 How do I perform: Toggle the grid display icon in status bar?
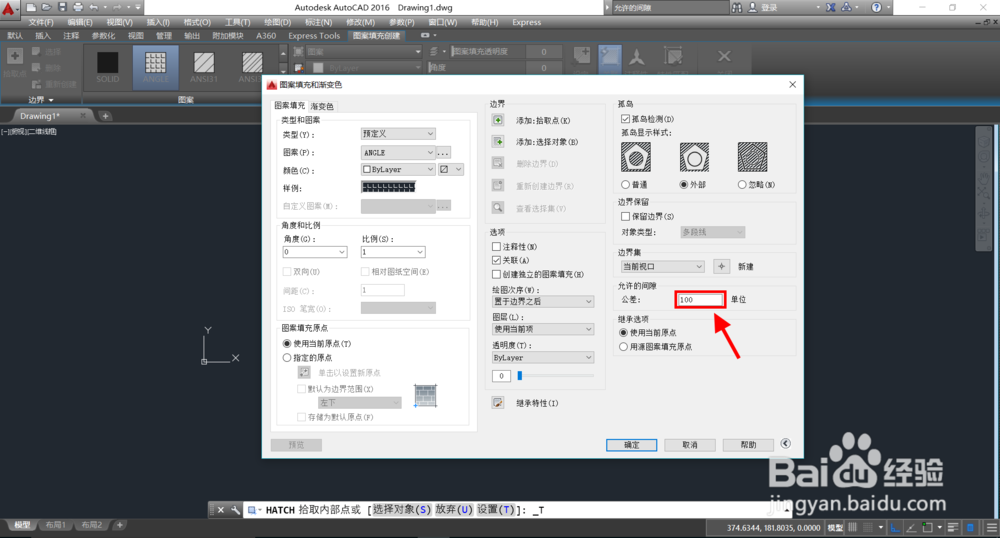click(x=852, y=528)
